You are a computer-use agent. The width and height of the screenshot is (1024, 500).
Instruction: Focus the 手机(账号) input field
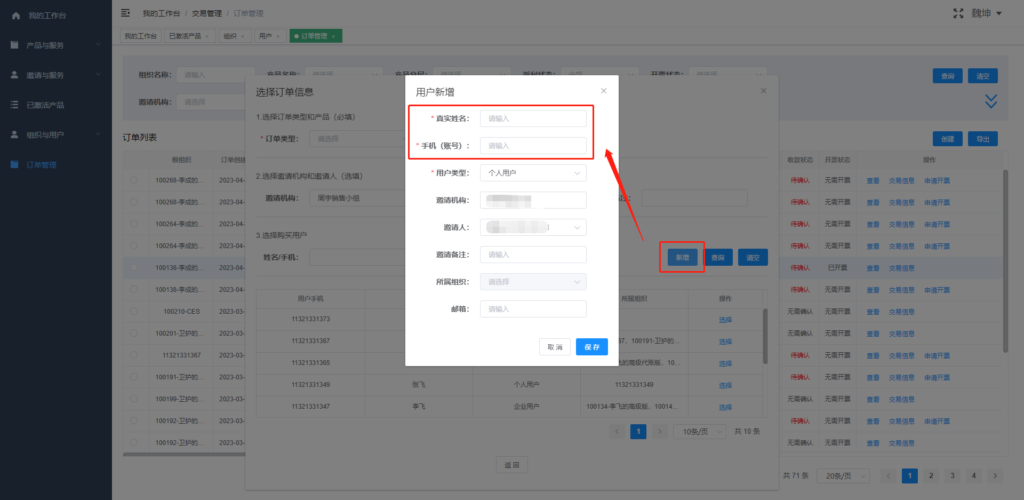(533, 146)
